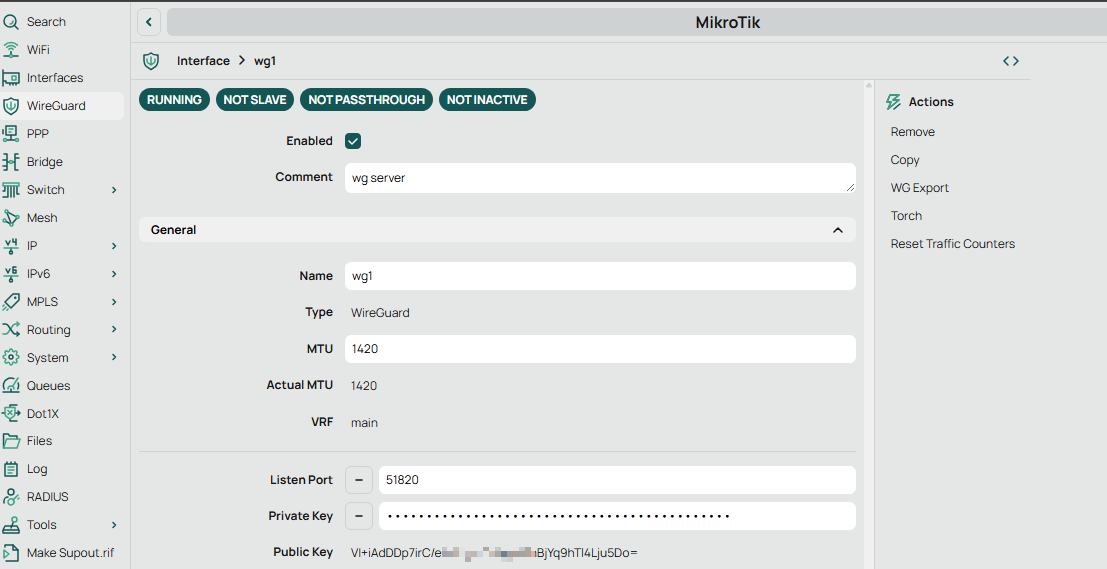The height and width of the screenshot is (569, 1107).
Task: Click the shield icon beside Interface breadcrumb
Action: point(151,61)
